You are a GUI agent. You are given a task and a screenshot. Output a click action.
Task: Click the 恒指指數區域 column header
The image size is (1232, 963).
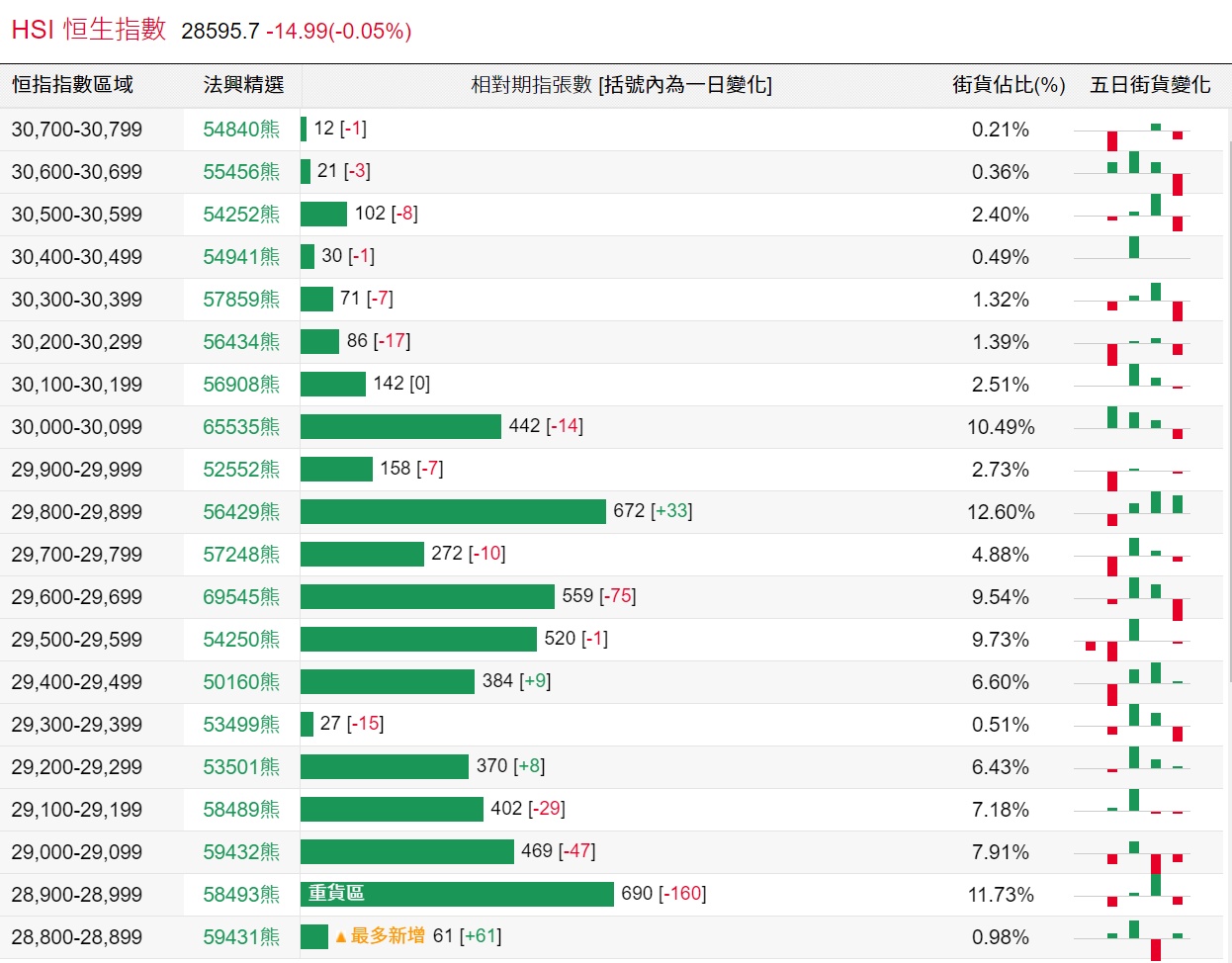pos(72,85)
